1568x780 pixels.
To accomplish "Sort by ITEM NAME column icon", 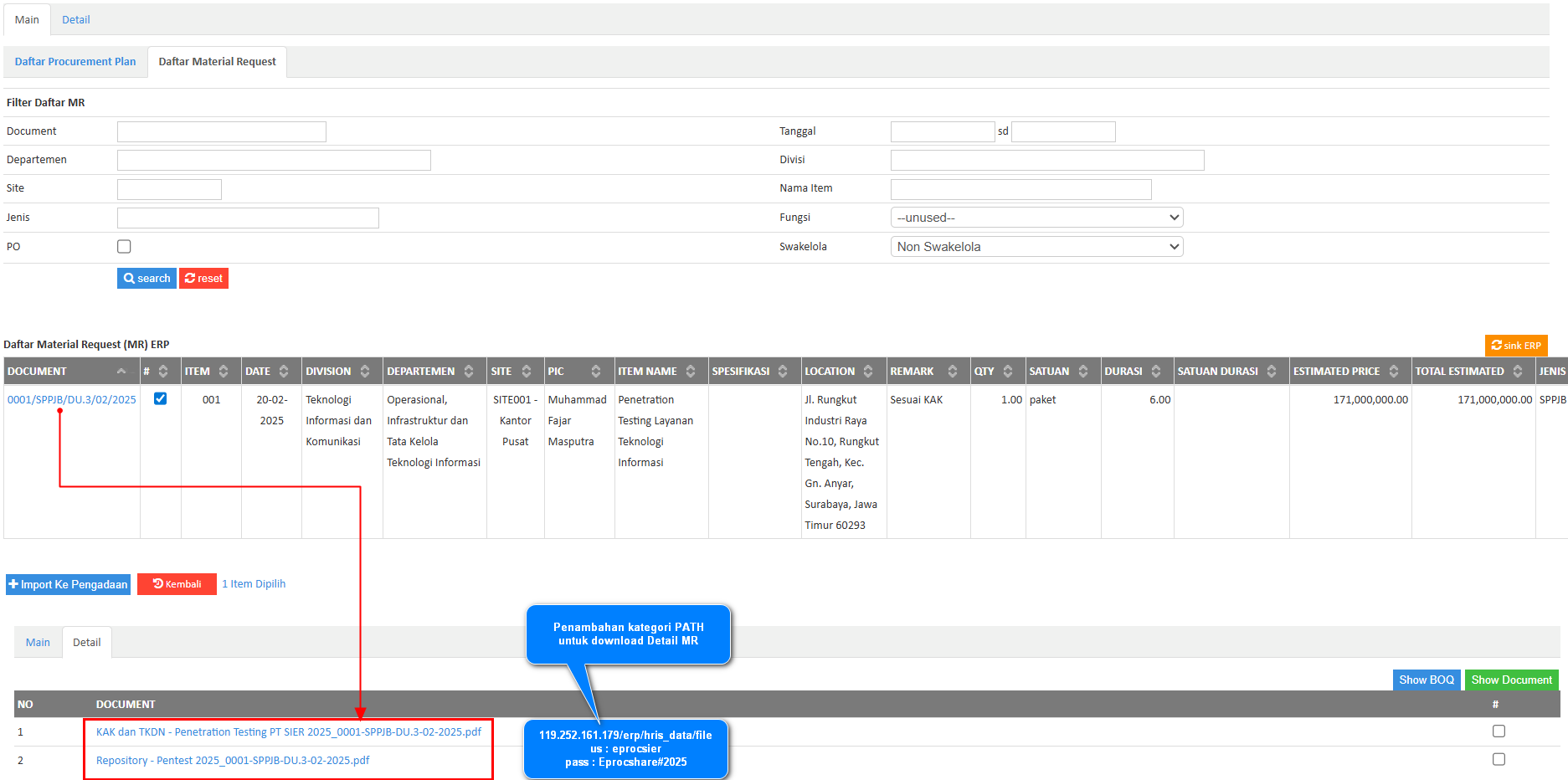I will (x=691, y=372).
